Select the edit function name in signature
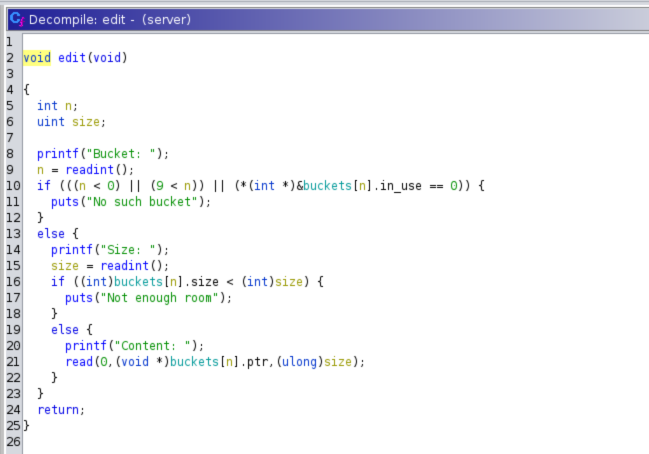 [71, 57]
